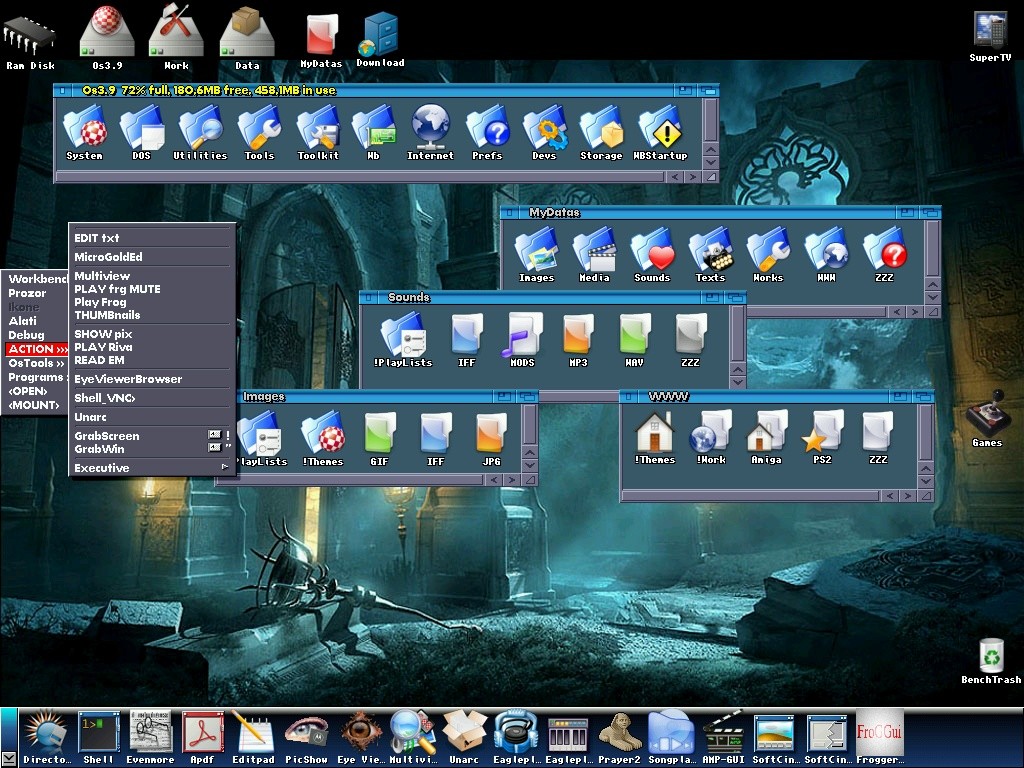Select the MyDatas red folder desktop icon
This screenshot has height=768, width=1024.
(321, 40)
